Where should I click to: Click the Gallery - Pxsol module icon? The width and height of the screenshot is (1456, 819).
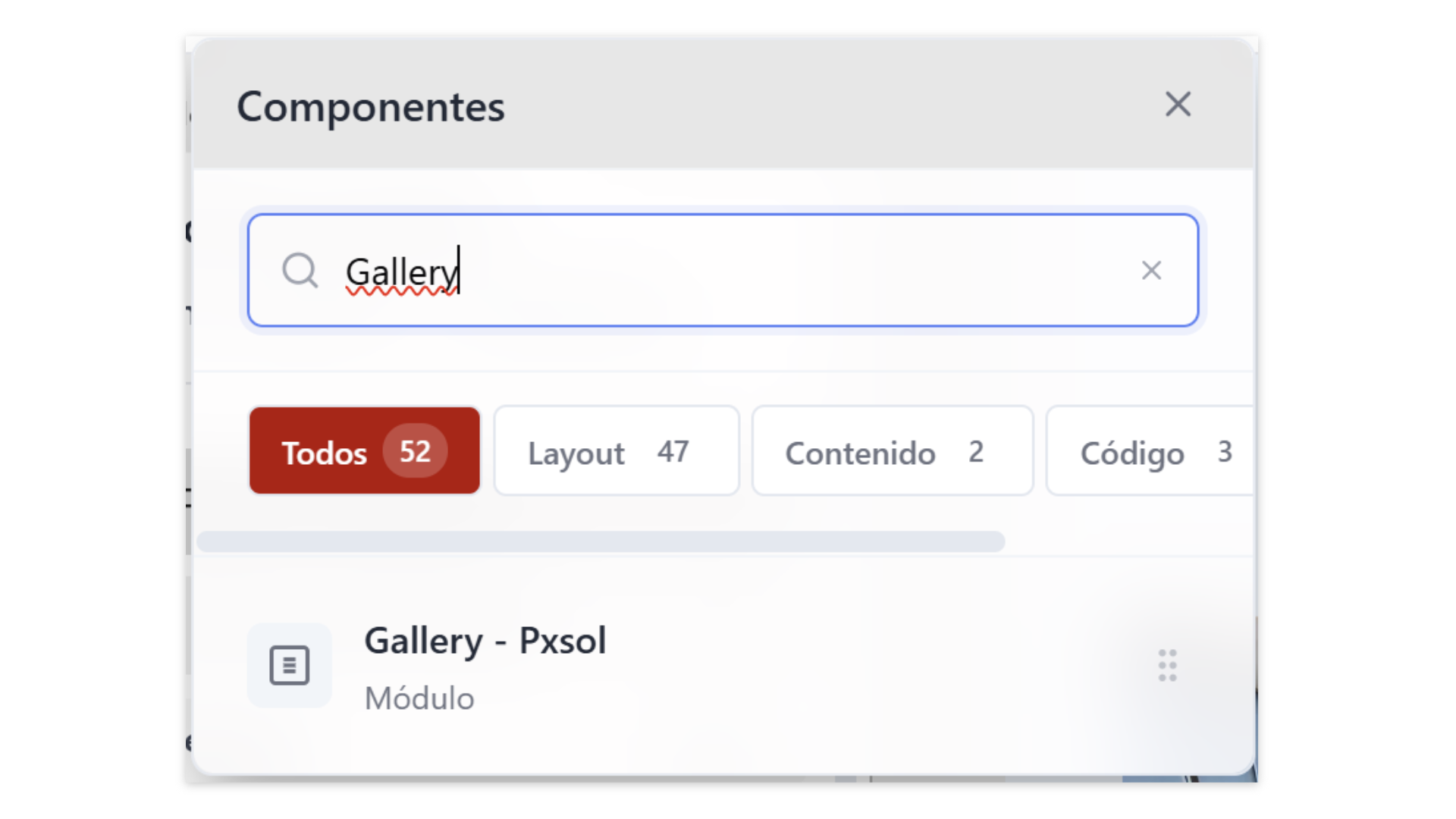(x=290, y=666)
